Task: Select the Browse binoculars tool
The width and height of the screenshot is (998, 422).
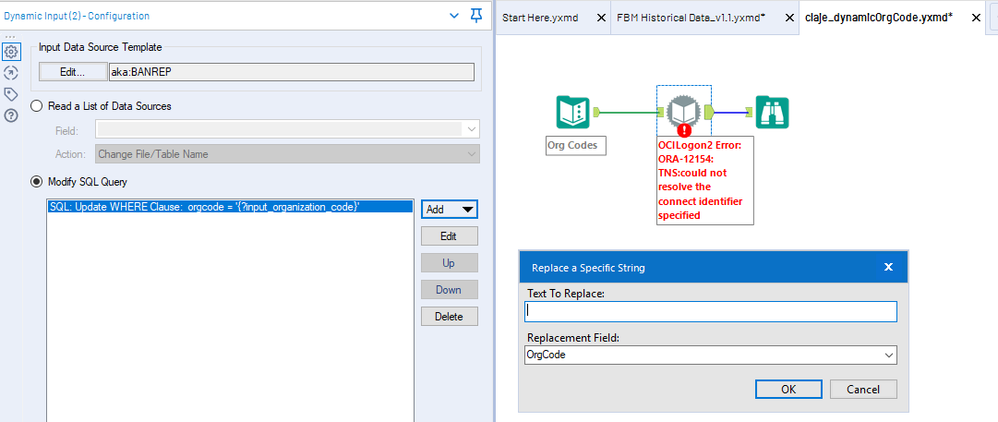Action: point(772,113)
